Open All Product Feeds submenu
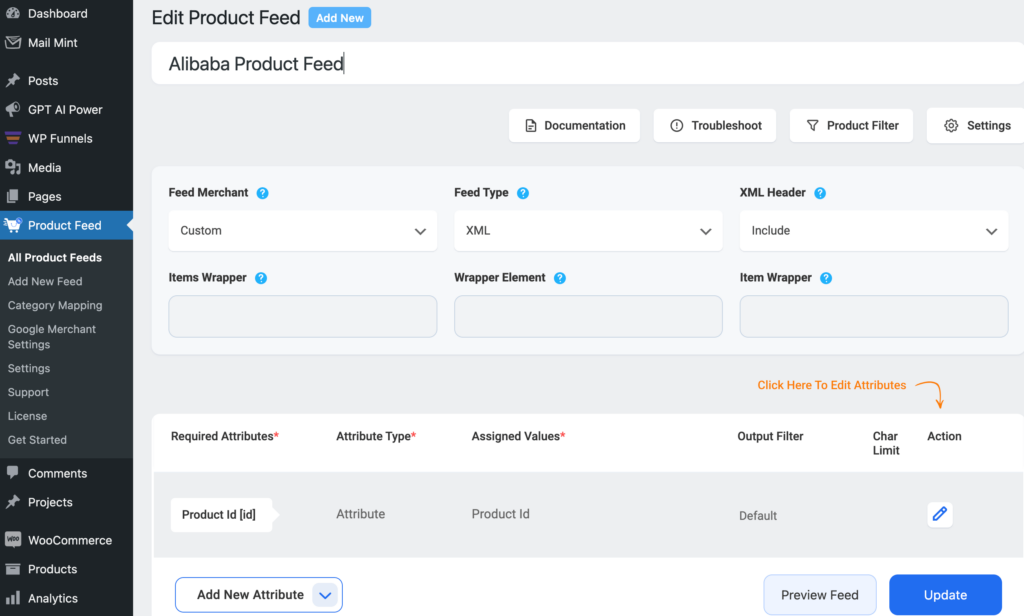This screenshot has height=616, width=1024. coord(55,257)
